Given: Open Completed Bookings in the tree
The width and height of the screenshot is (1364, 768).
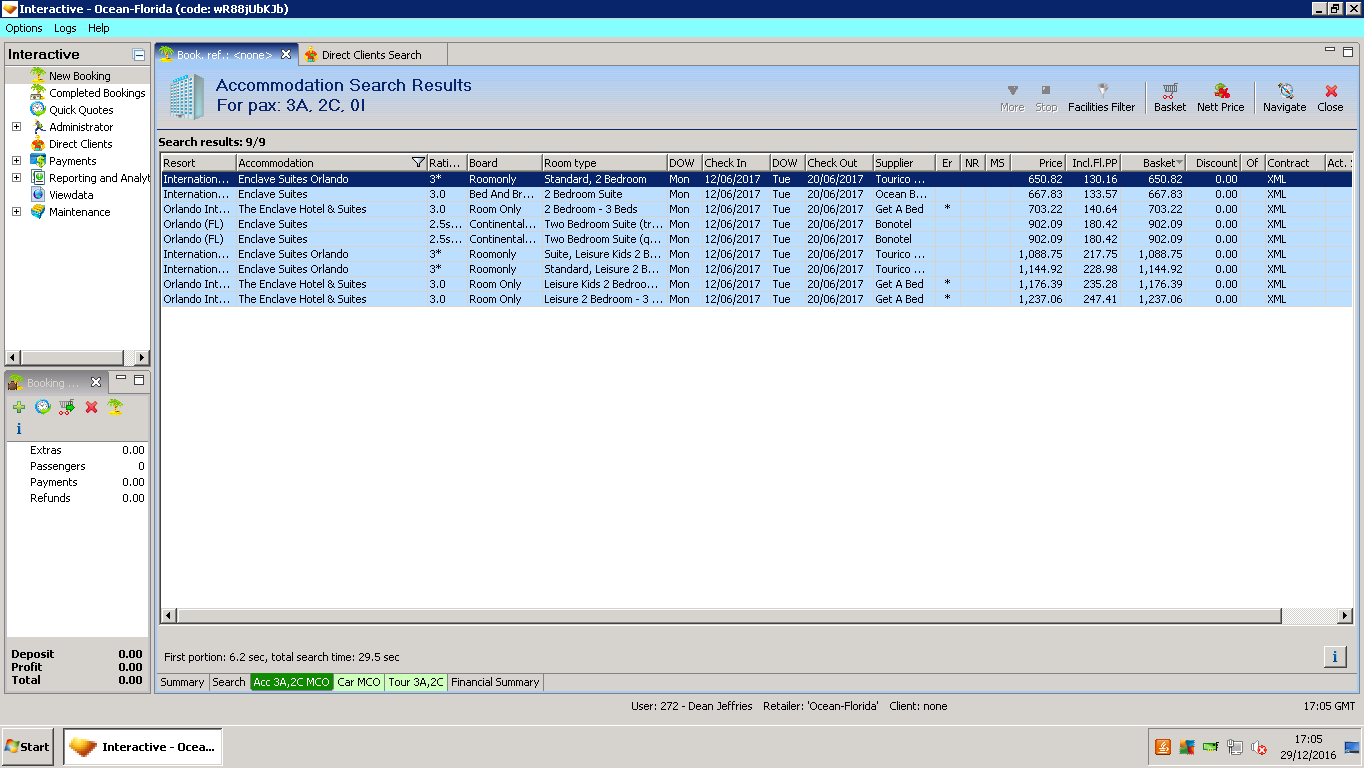Looking at the screenshot, I should click(97, 93).
